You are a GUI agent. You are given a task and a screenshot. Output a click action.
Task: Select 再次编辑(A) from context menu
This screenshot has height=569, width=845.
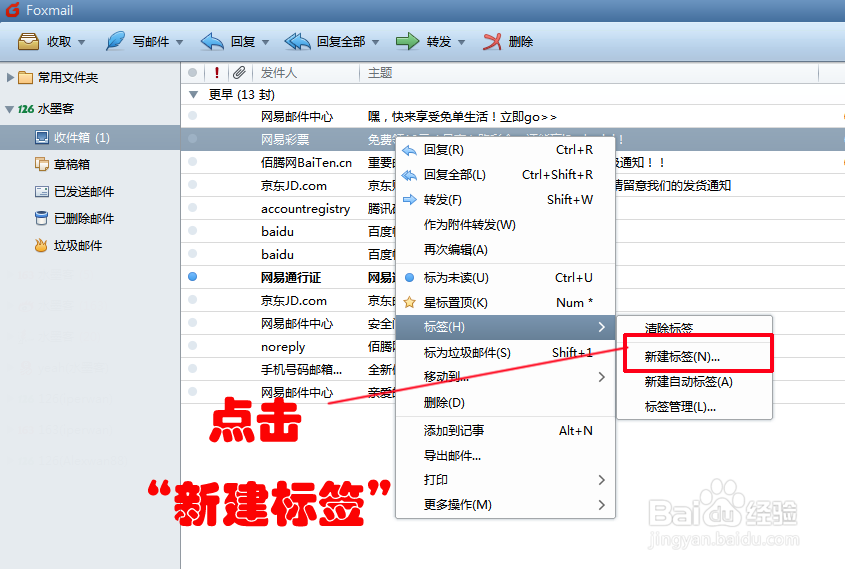(x=505, y=250)
